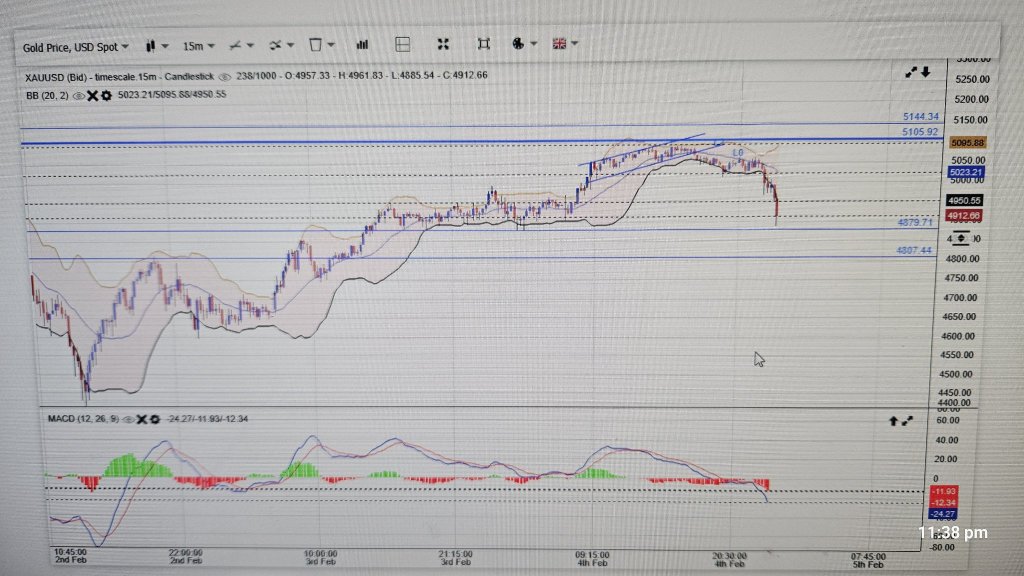The width and height of the screenshot is (1024, 576).
Task: Click the 09:15:00 4th Feb time label
Action: (592, 558)
